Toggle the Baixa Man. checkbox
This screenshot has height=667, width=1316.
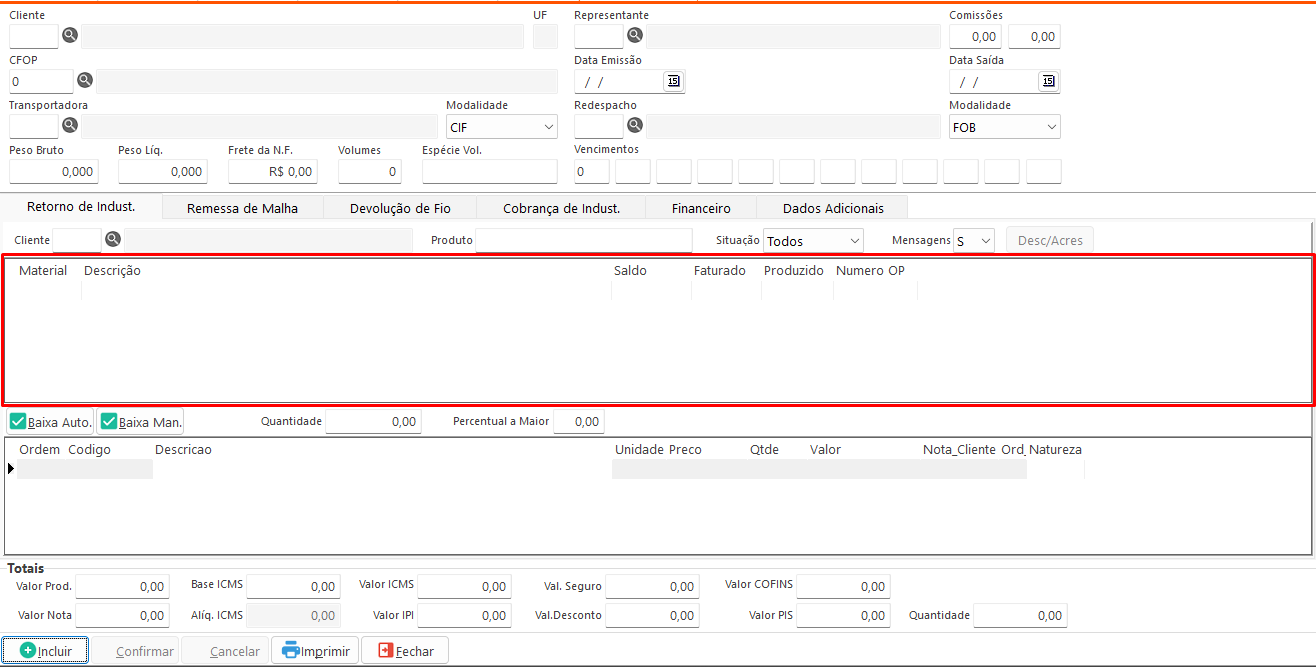click(109, 422)
